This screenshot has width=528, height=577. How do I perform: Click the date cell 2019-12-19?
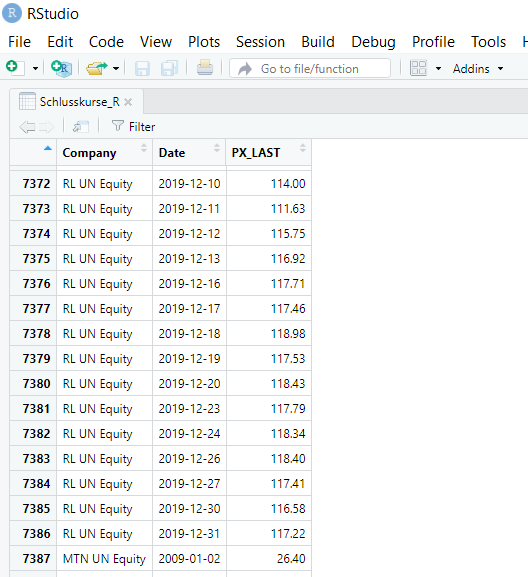click(189, 358)
